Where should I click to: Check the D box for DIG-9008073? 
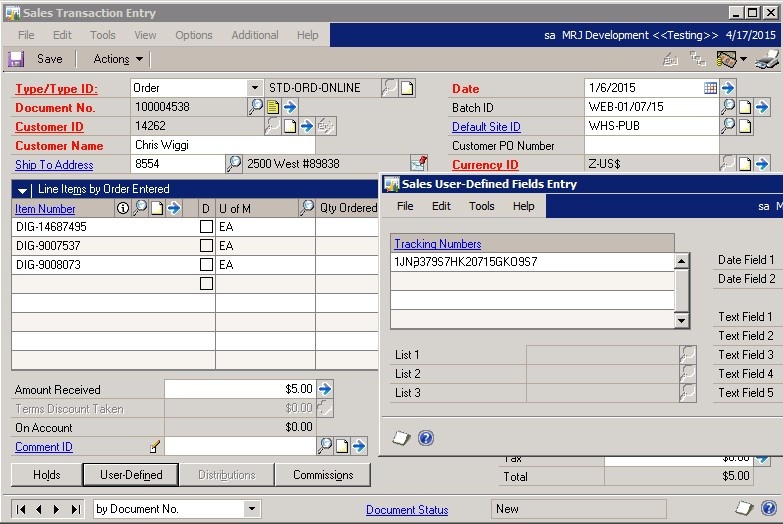(206, 265)
